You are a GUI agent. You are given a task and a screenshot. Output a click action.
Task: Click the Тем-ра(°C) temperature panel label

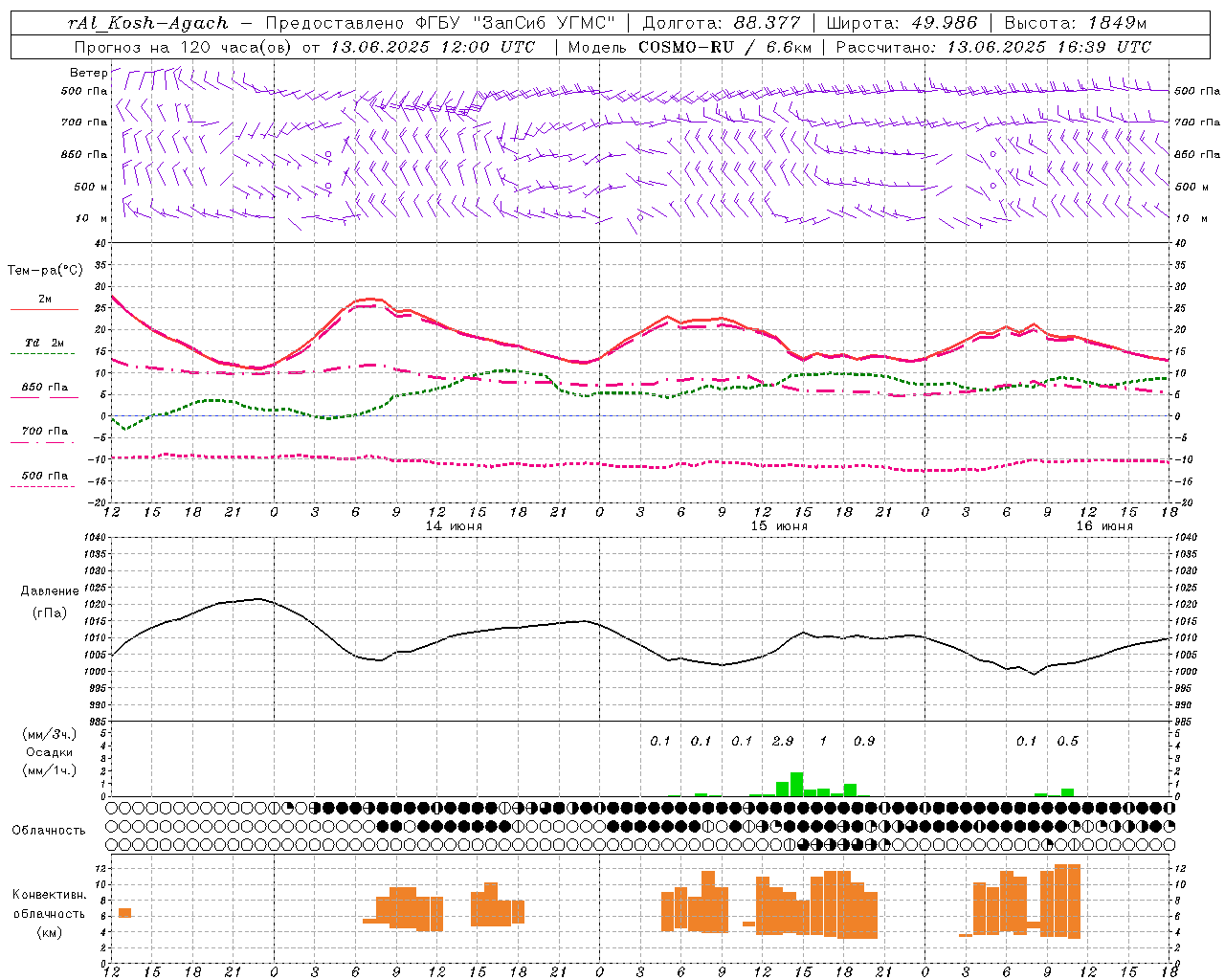tap(45, 271)
